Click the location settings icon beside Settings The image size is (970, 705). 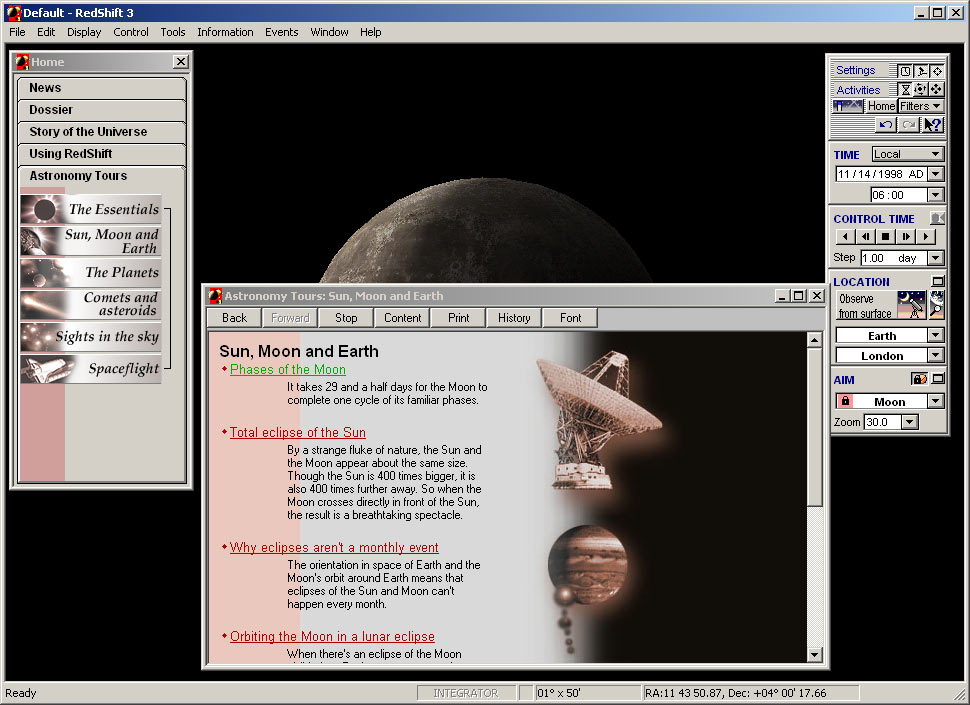click(921, 71)
